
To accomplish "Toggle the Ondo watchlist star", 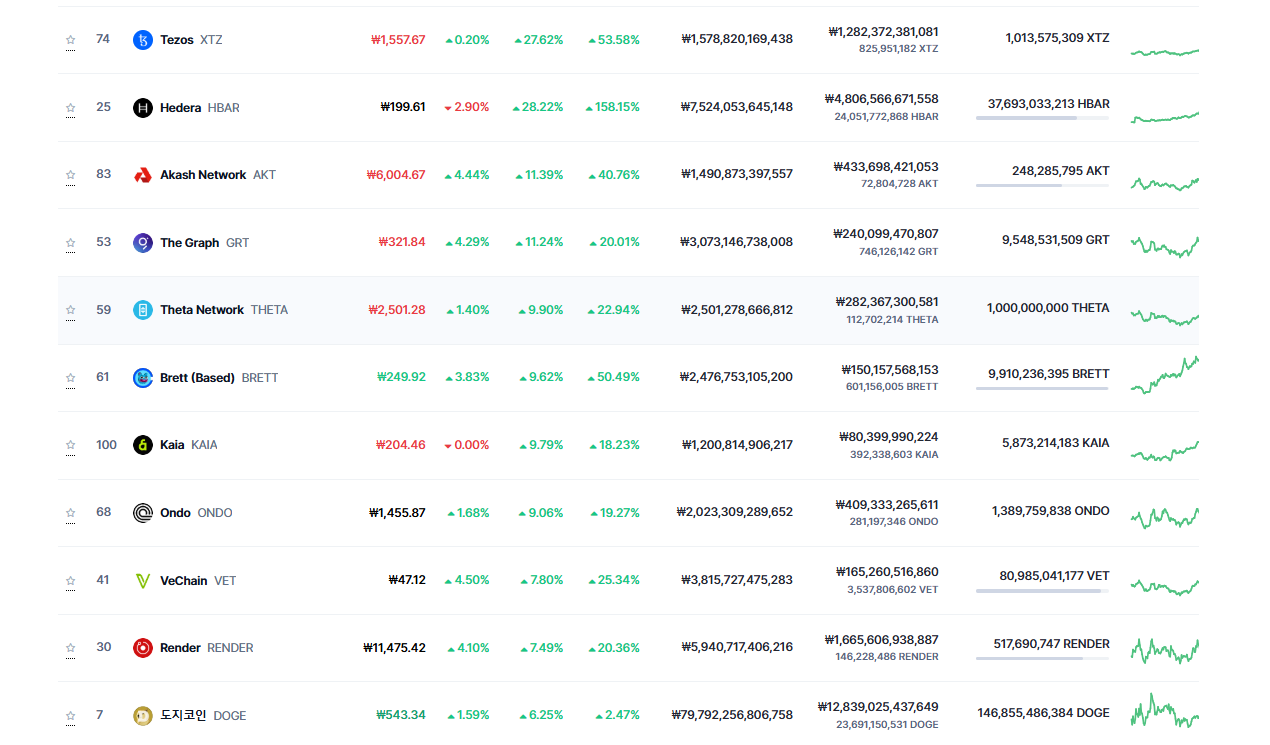I will [x=71, y=513].
